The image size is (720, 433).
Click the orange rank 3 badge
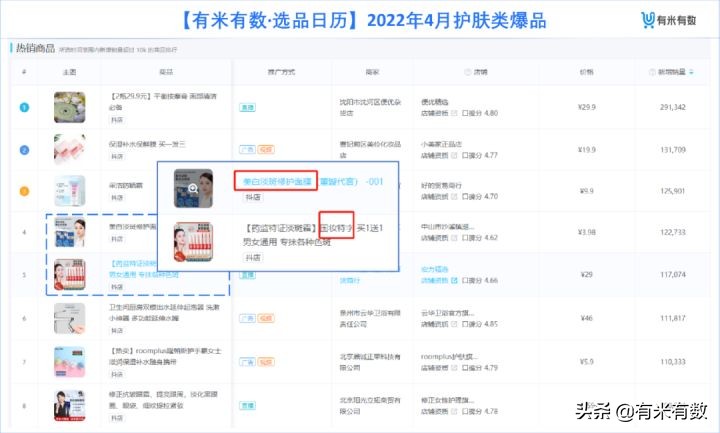[x=24, y=191]
